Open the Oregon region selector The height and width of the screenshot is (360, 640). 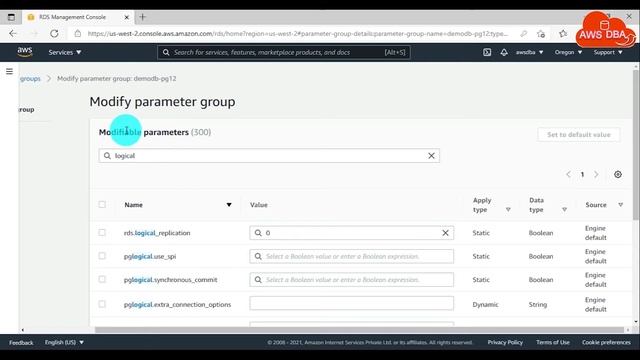[568, 52]
